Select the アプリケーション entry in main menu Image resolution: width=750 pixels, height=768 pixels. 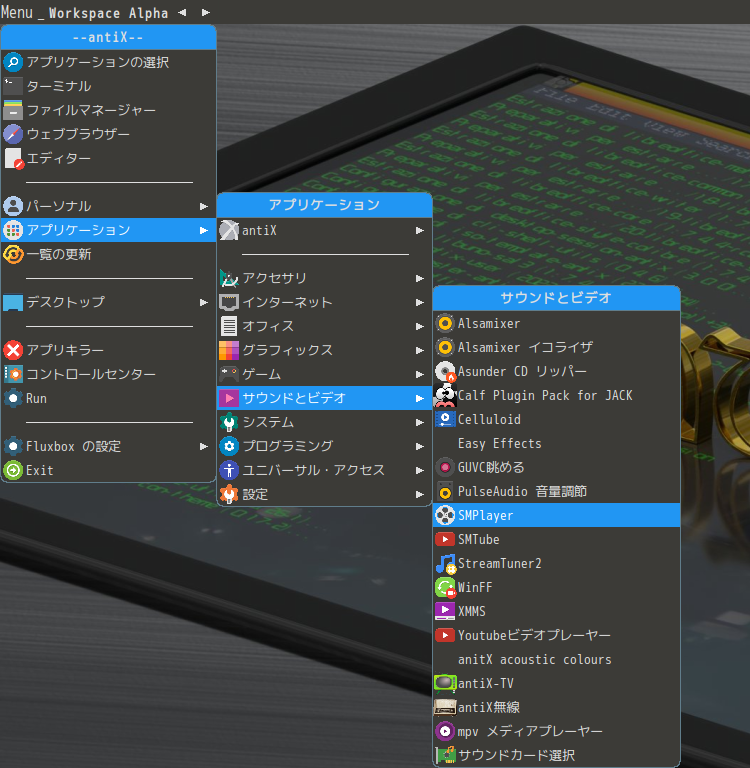pos(109,230)
